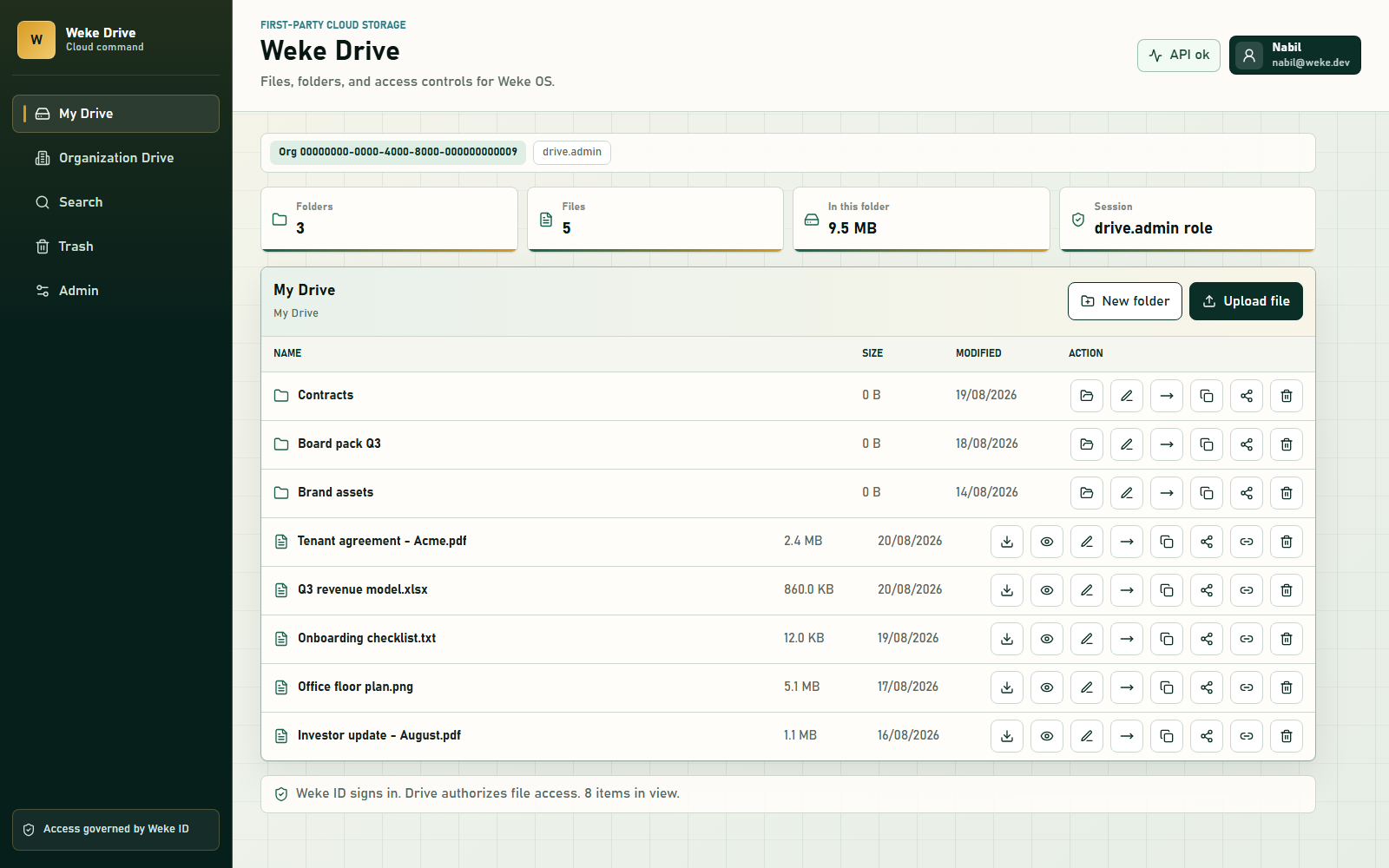The width and height of the screenshot is (1389, 868).
Task: Download Q3 revenue model.xlsx
Action: click(x=1007, y=590)
